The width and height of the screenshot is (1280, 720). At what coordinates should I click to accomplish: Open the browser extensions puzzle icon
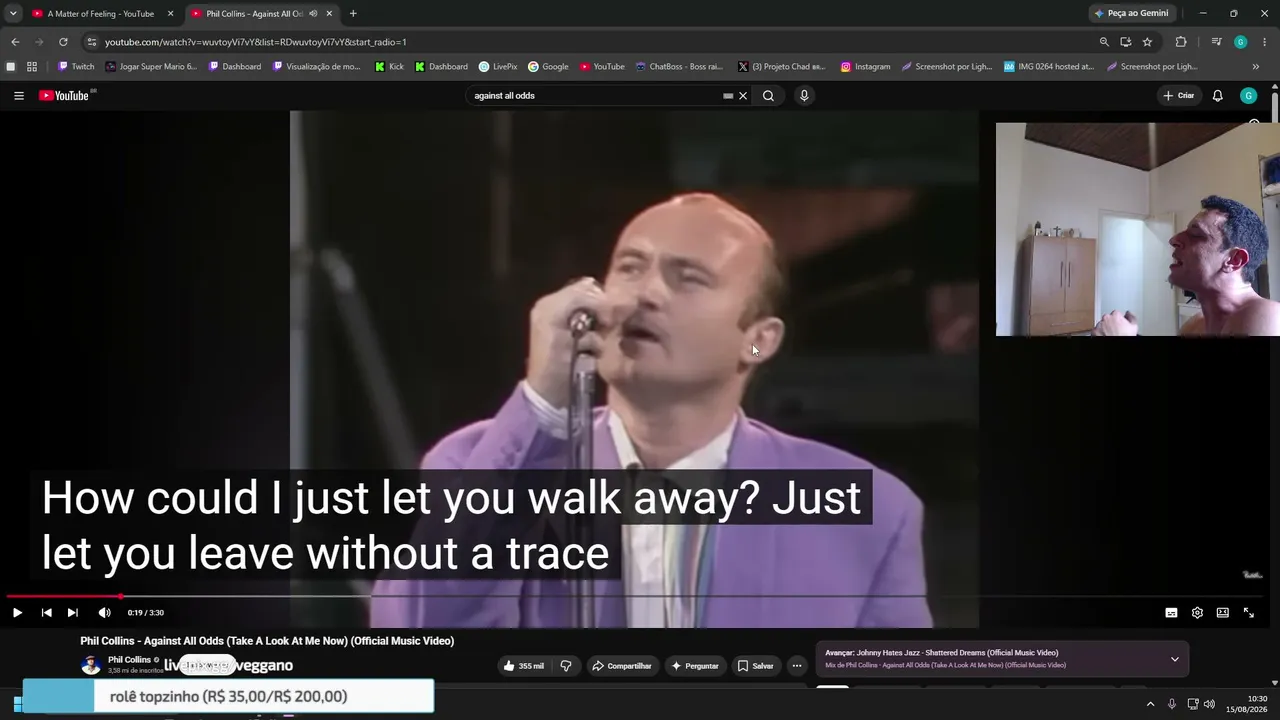(x=1181, y=42)
